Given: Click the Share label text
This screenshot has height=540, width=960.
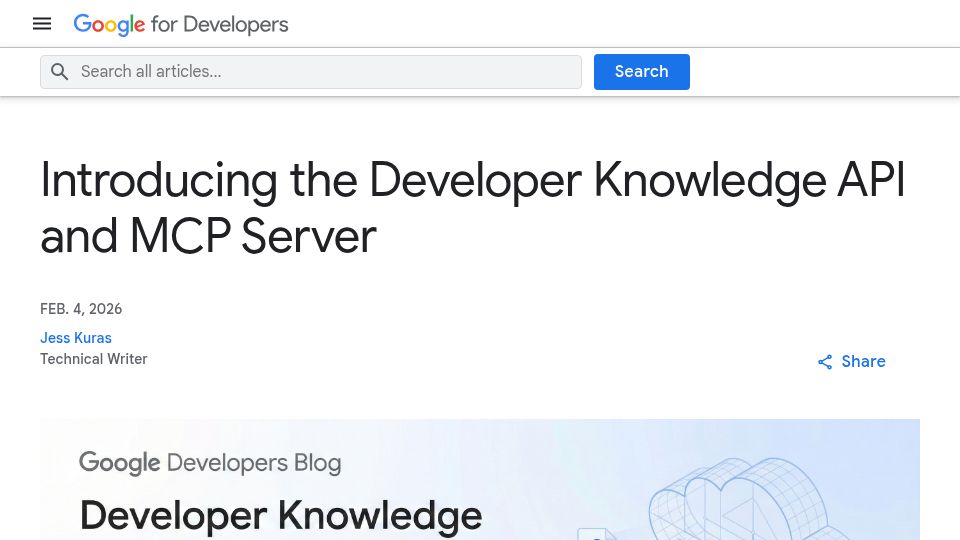Looking at the screenshot, I should tap(863, 361).
